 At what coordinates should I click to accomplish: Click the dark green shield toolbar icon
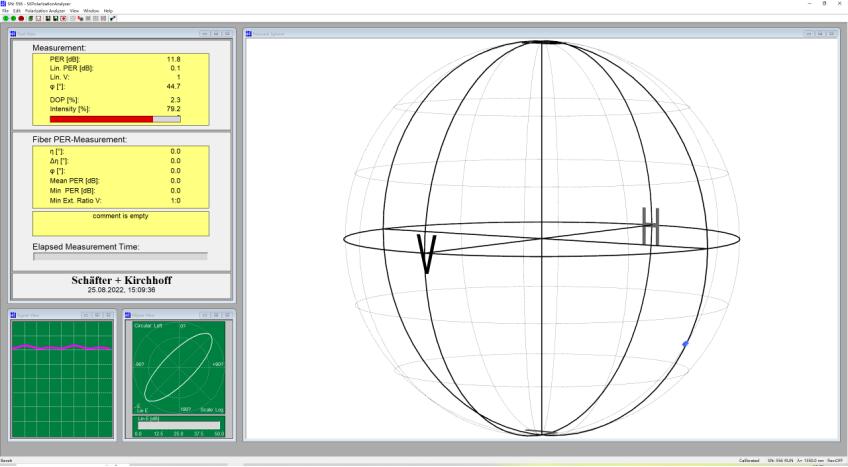[29, 18]
